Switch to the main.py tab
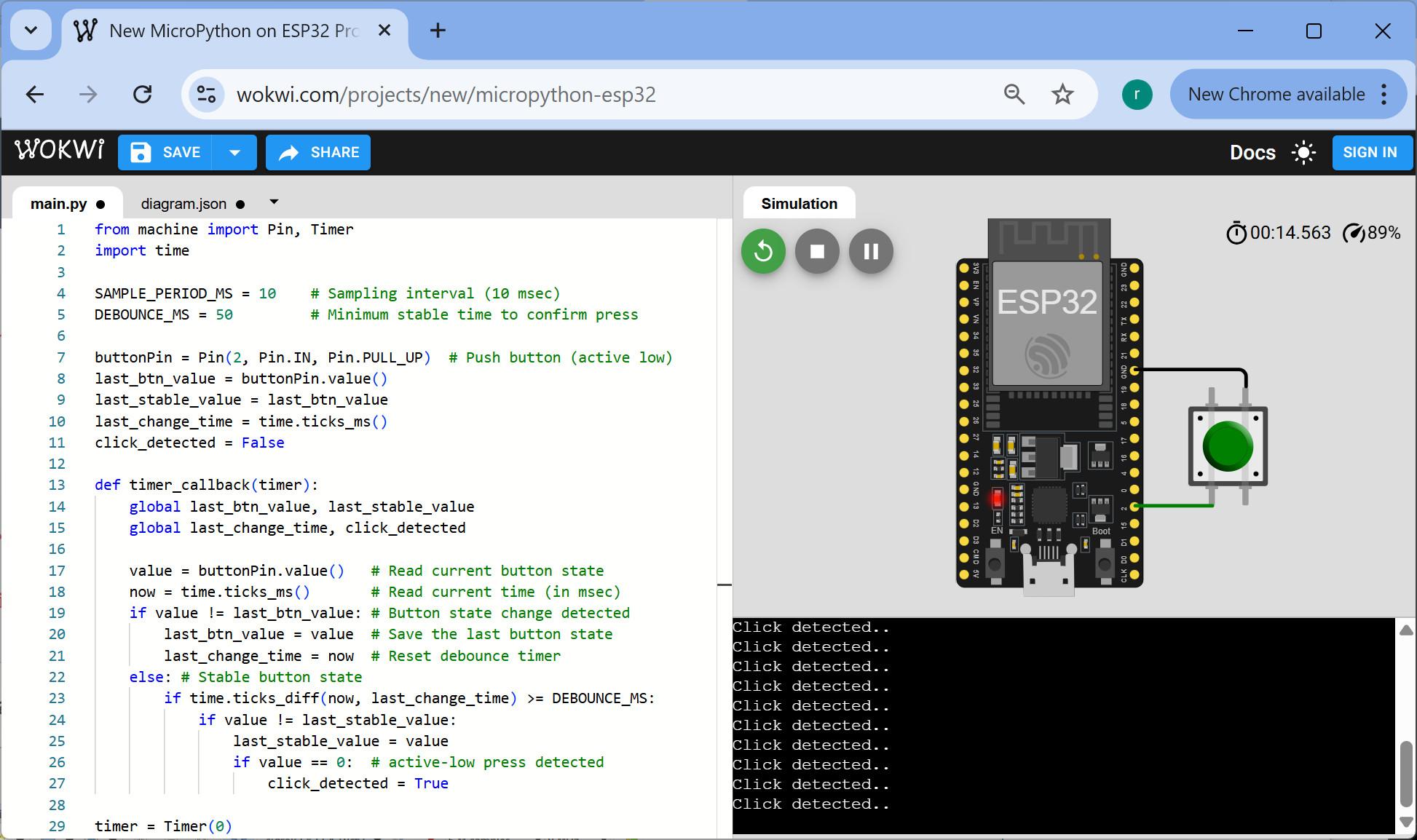This screenshot has height=840, width=1417. (x=68, y=204)
